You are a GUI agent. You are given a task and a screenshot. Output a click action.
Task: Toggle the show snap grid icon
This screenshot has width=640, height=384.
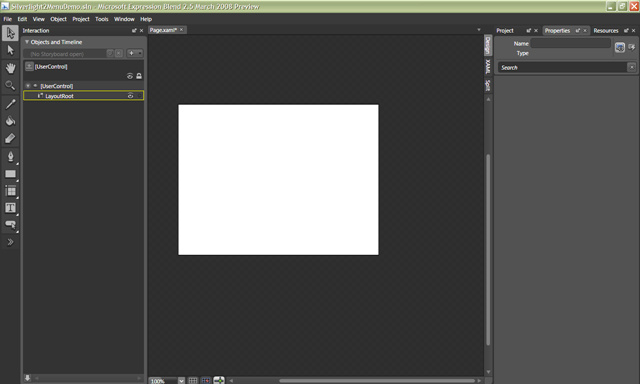[193, 380]
